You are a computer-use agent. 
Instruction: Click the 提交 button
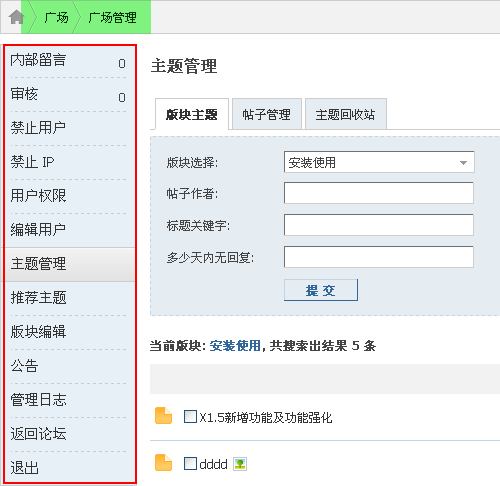click(321, 290)
